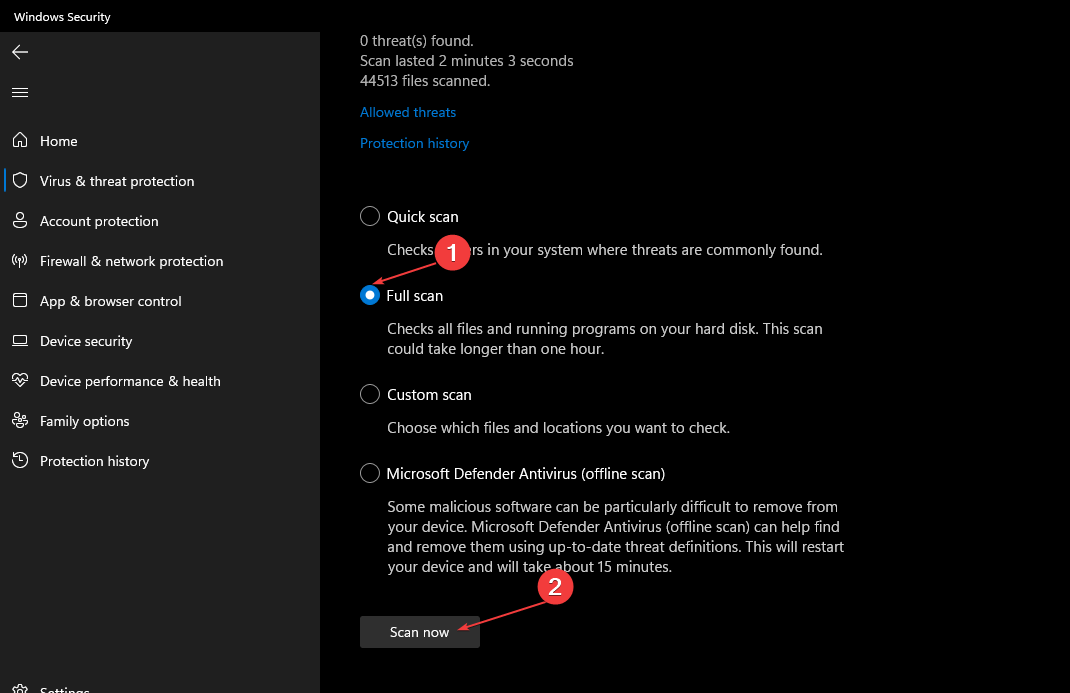Click the Protection history clock icon
This screenshot has height=693, width=1070.
point(20,461)
